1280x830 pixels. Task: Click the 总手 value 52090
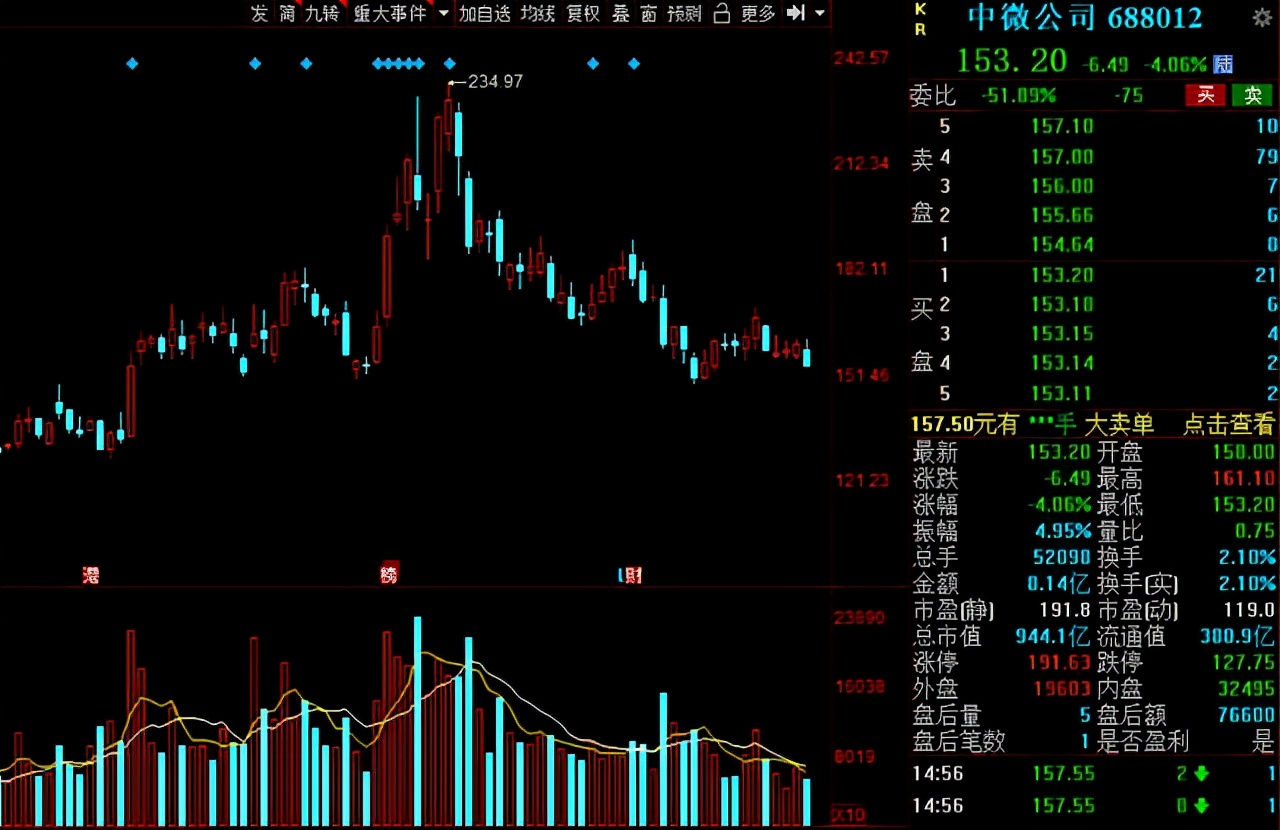(1062, 557)
